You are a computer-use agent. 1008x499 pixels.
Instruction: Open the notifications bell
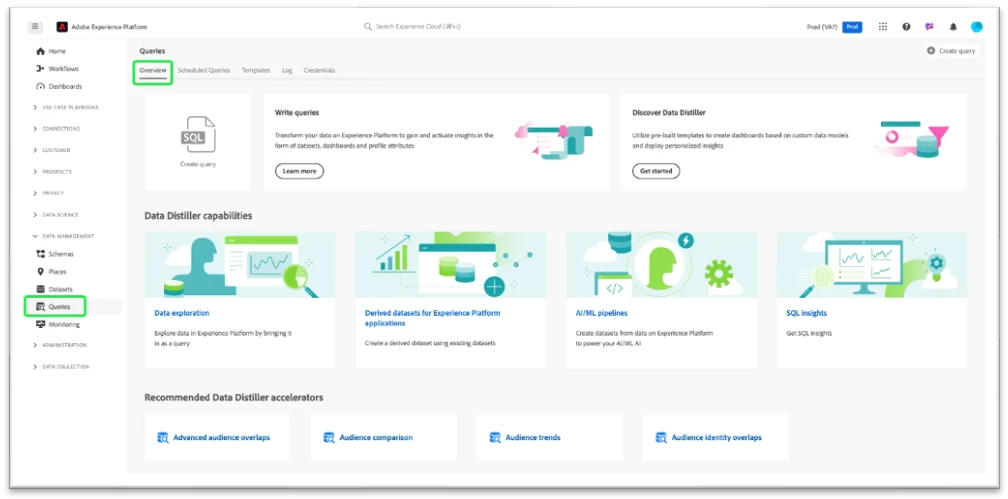(953, 26)
